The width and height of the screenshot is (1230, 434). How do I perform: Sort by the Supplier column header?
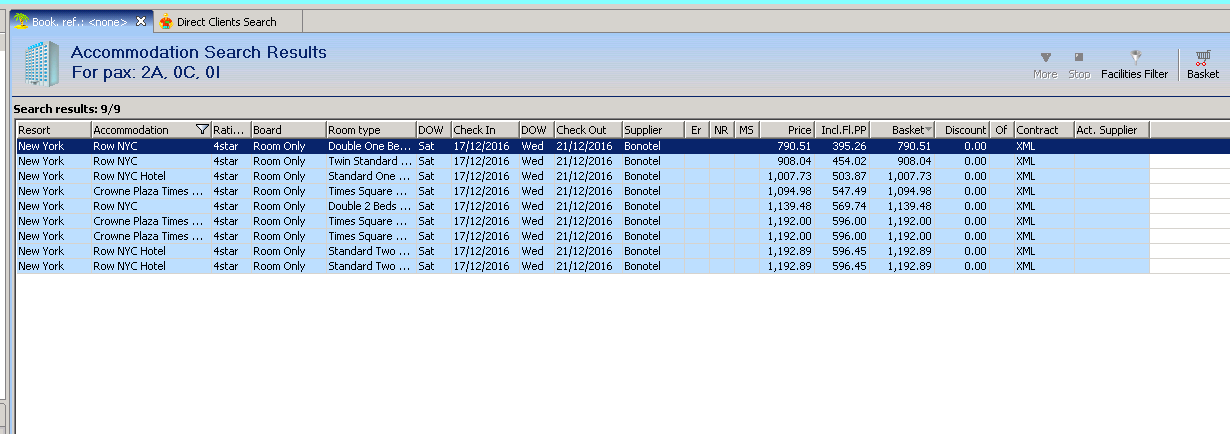click(653, 130)
